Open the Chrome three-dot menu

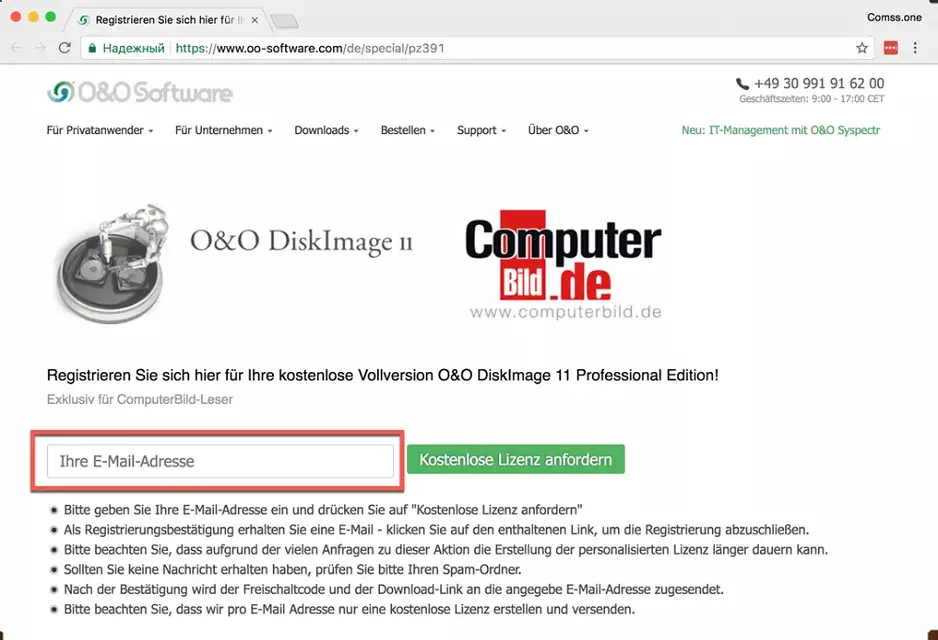915,48
